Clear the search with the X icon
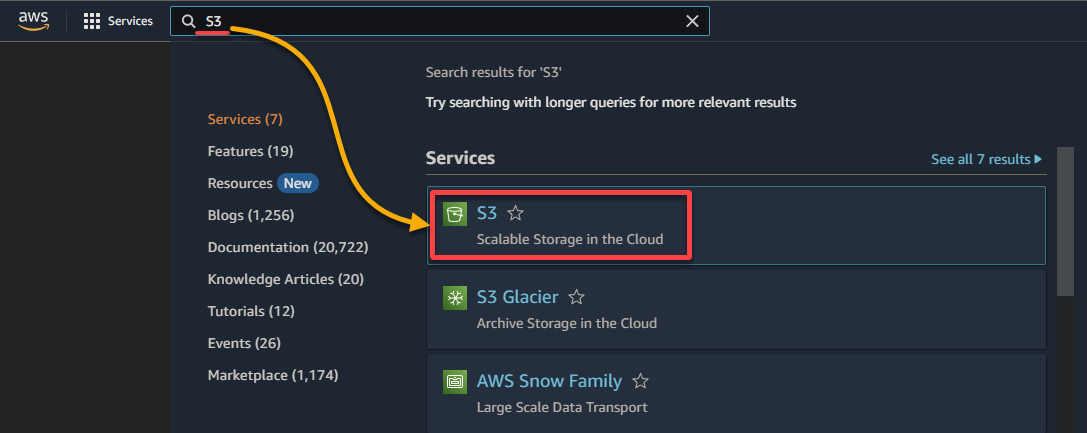 (x=692, y=21)
